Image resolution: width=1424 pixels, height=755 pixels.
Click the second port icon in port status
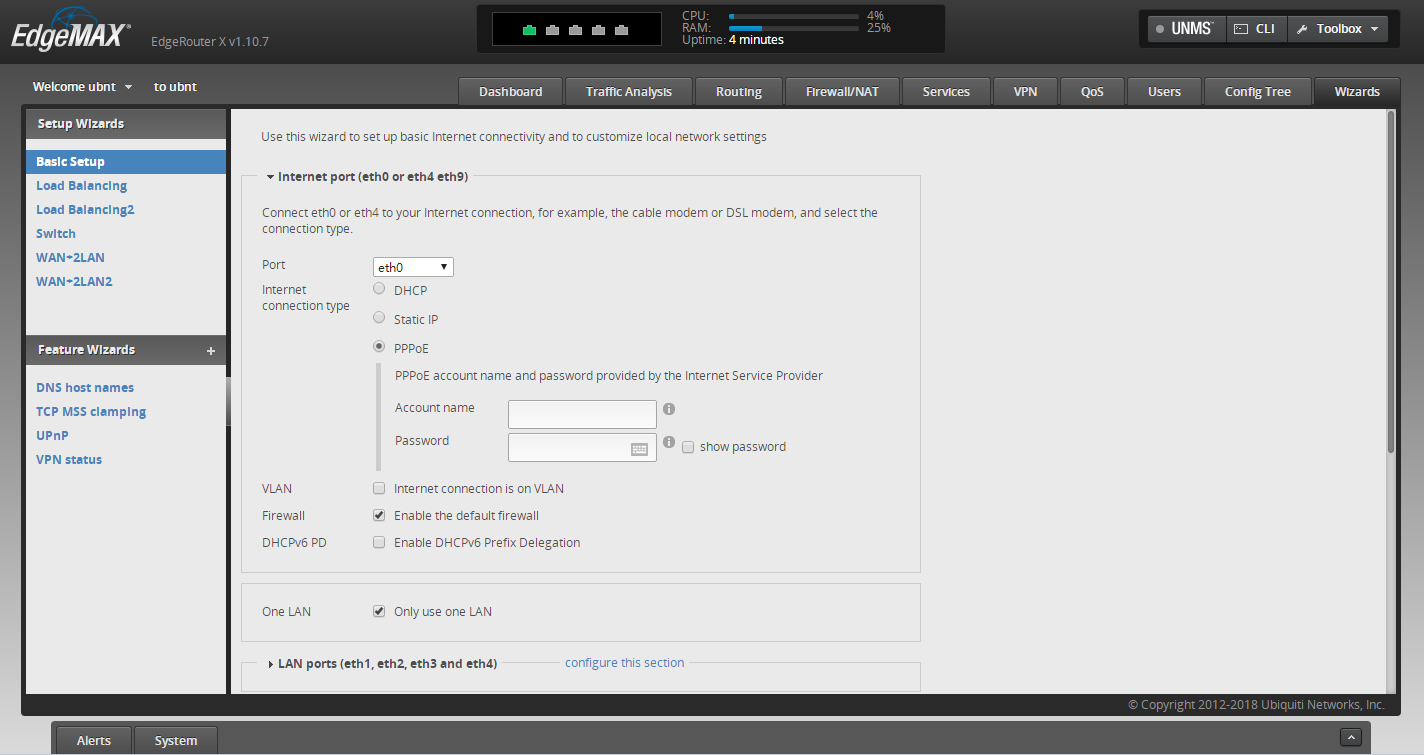(553, 30)
